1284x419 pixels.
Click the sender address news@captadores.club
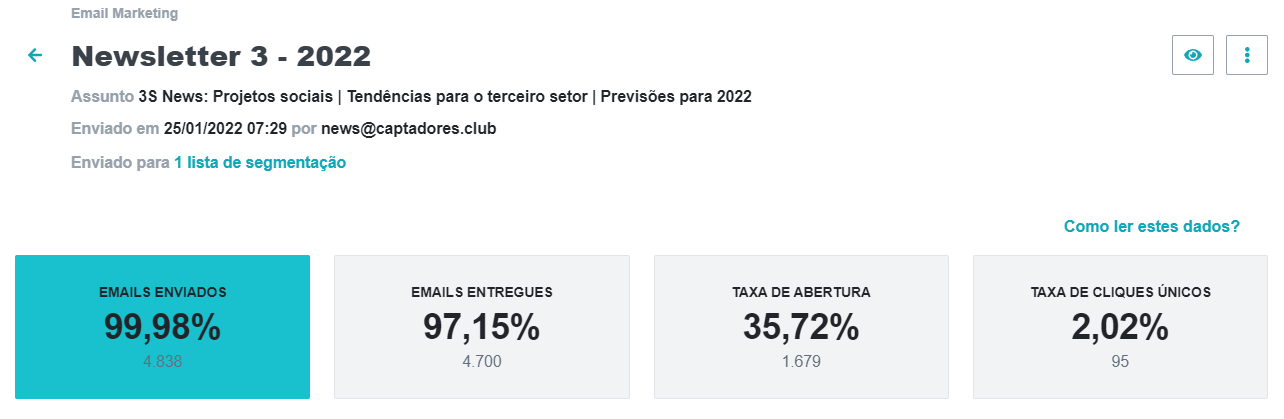pyautogui.click(x=408, y=129)
